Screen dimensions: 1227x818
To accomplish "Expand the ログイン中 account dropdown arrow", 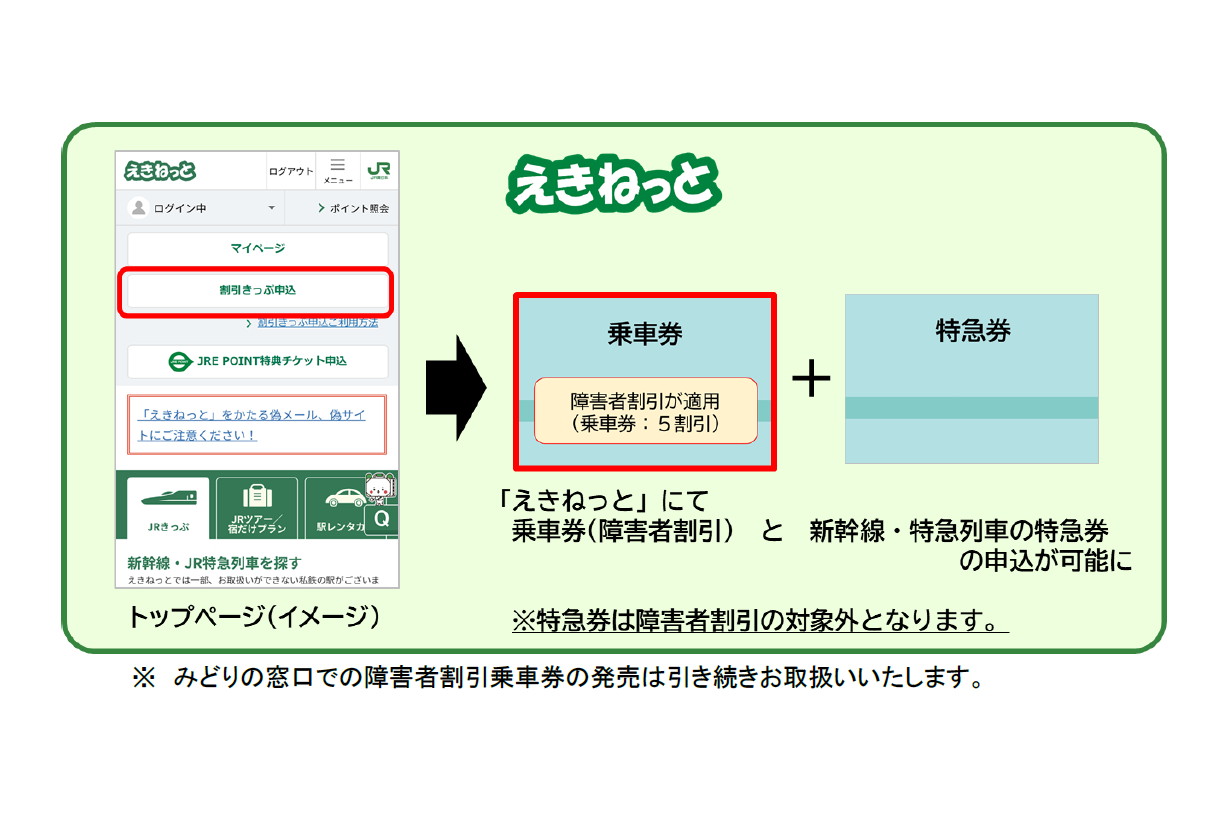I will click(272, 208).
